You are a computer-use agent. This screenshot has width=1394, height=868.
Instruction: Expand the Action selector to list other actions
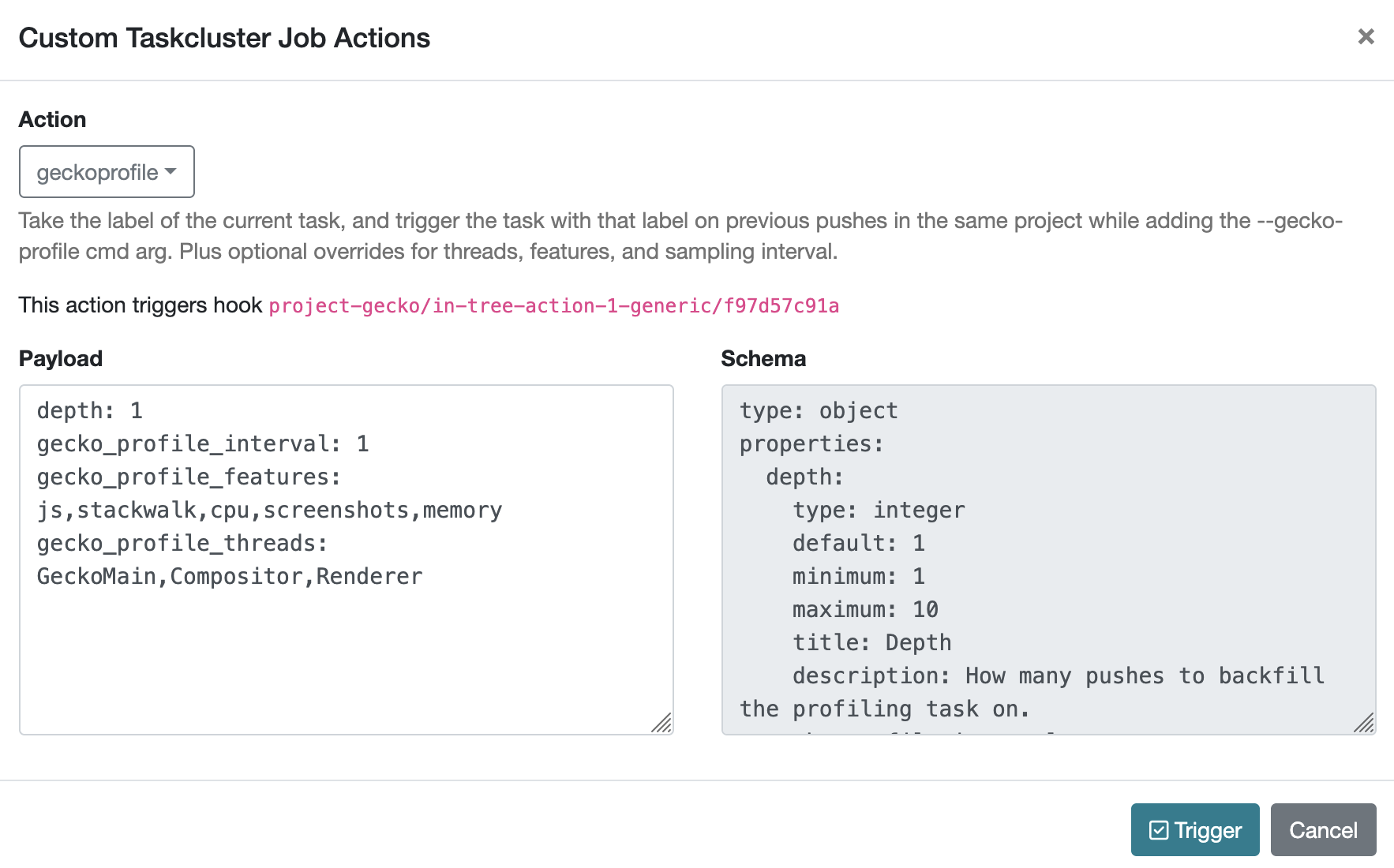tap(106, 171)
